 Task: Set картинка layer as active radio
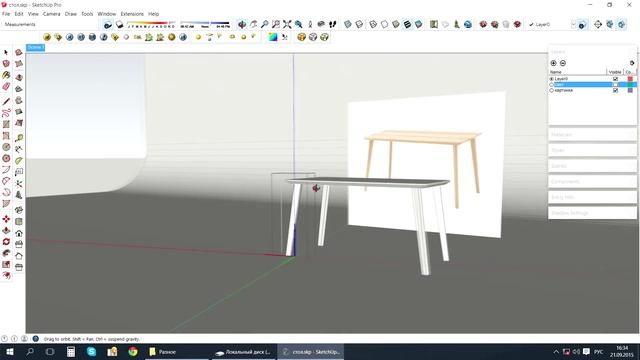click(x=551, y=90)
